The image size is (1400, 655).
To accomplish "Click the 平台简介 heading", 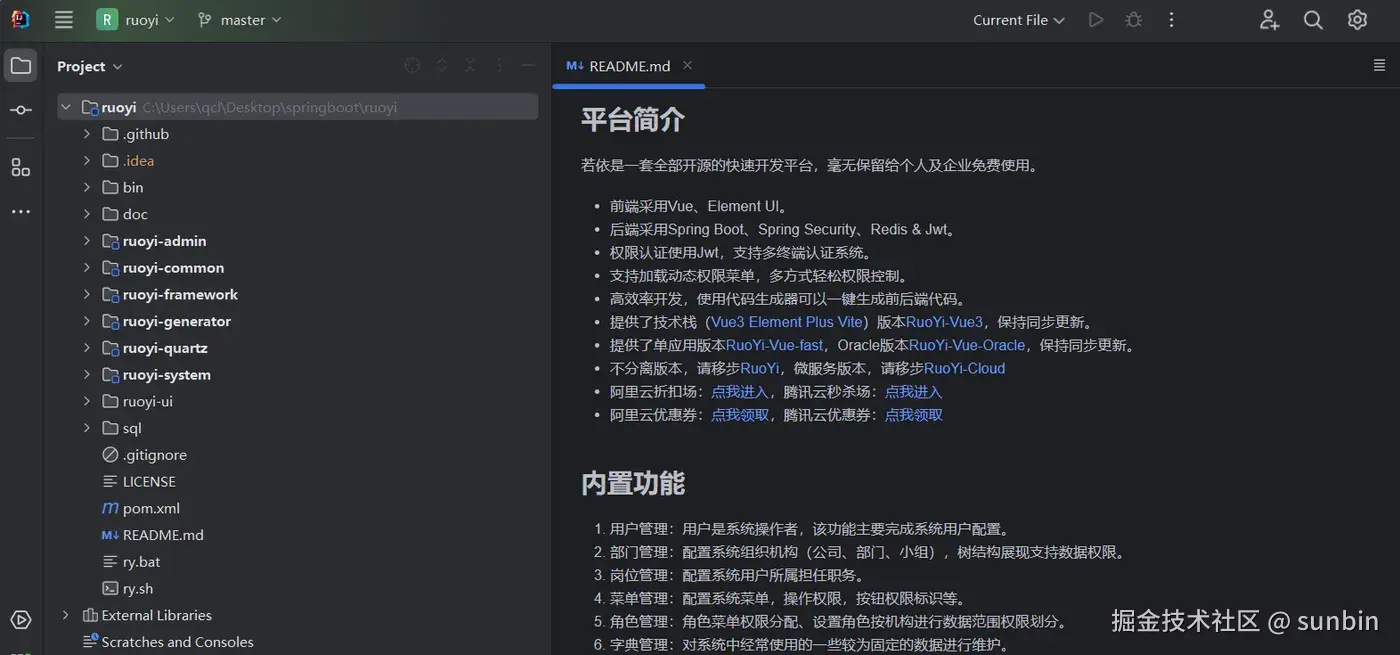I will pos(633,119).
